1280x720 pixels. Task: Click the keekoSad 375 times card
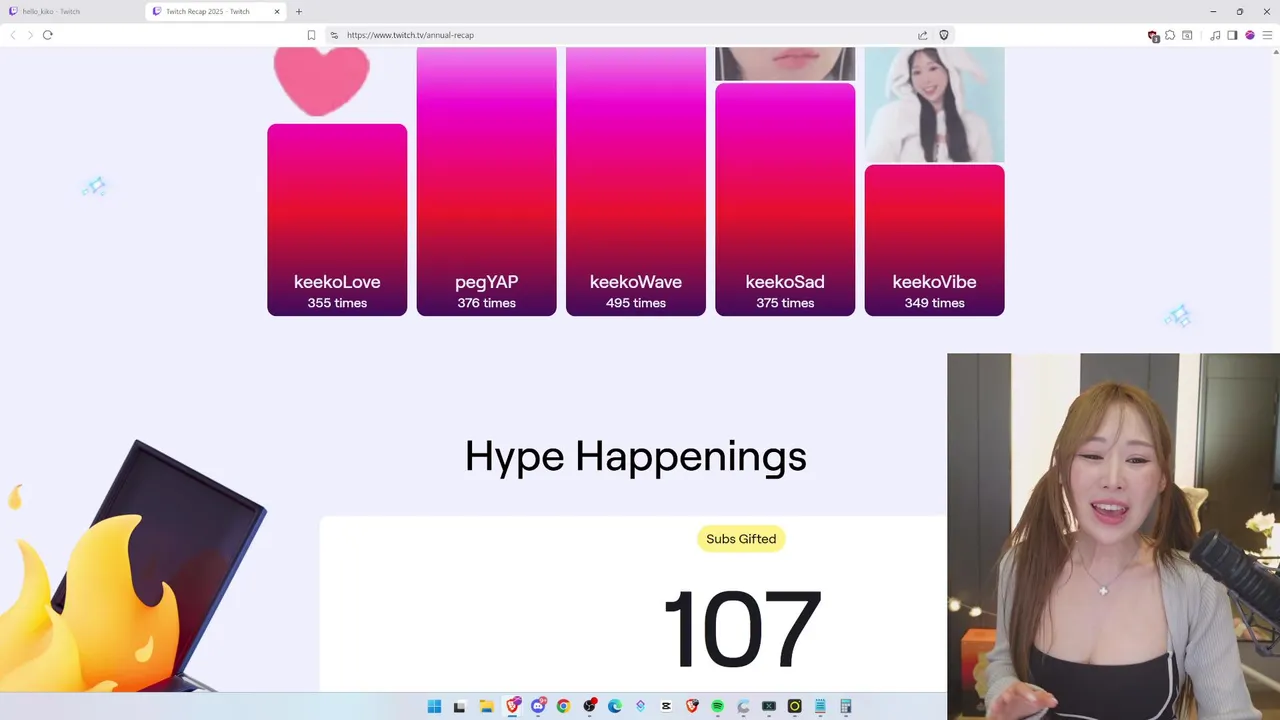[785, 200]
